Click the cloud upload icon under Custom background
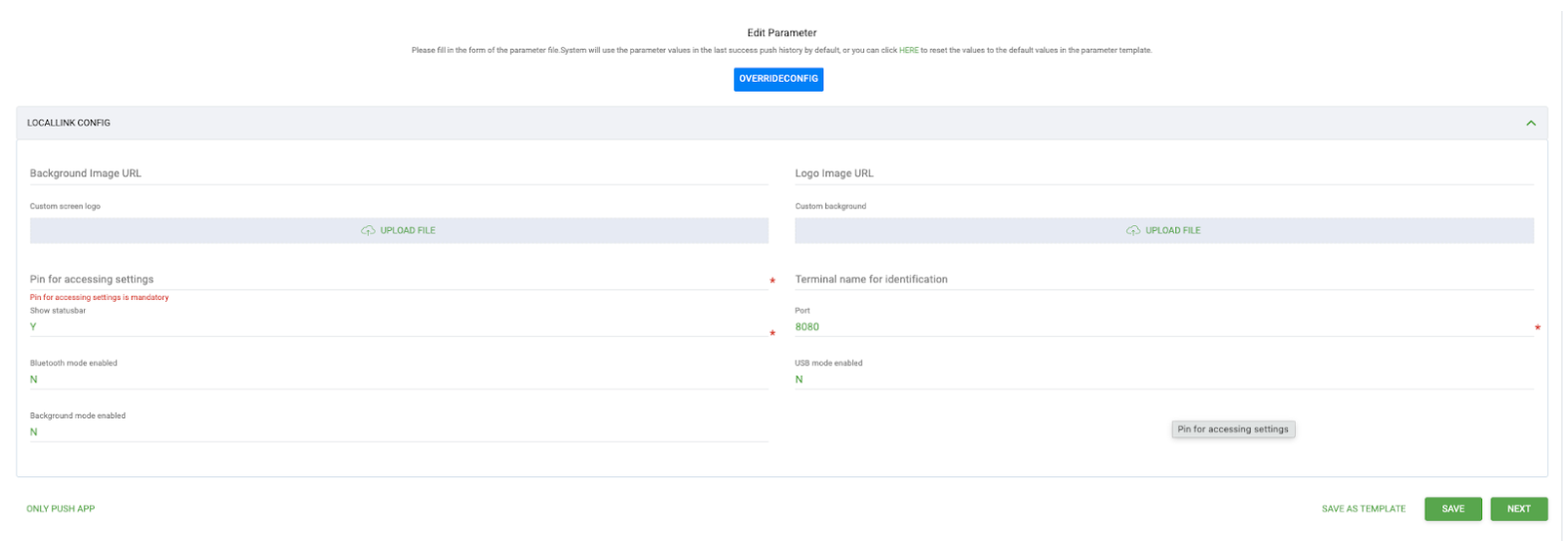 (1132, 230)
